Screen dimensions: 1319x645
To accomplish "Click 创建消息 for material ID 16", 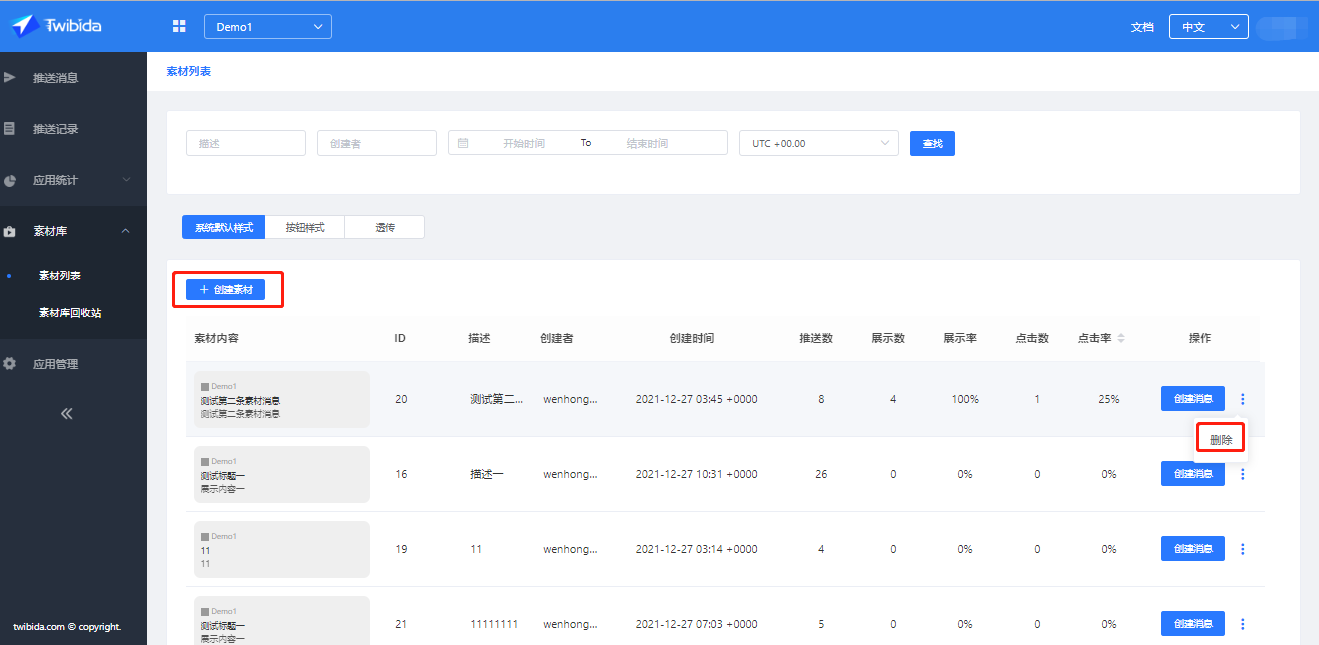I will 1193,474.
